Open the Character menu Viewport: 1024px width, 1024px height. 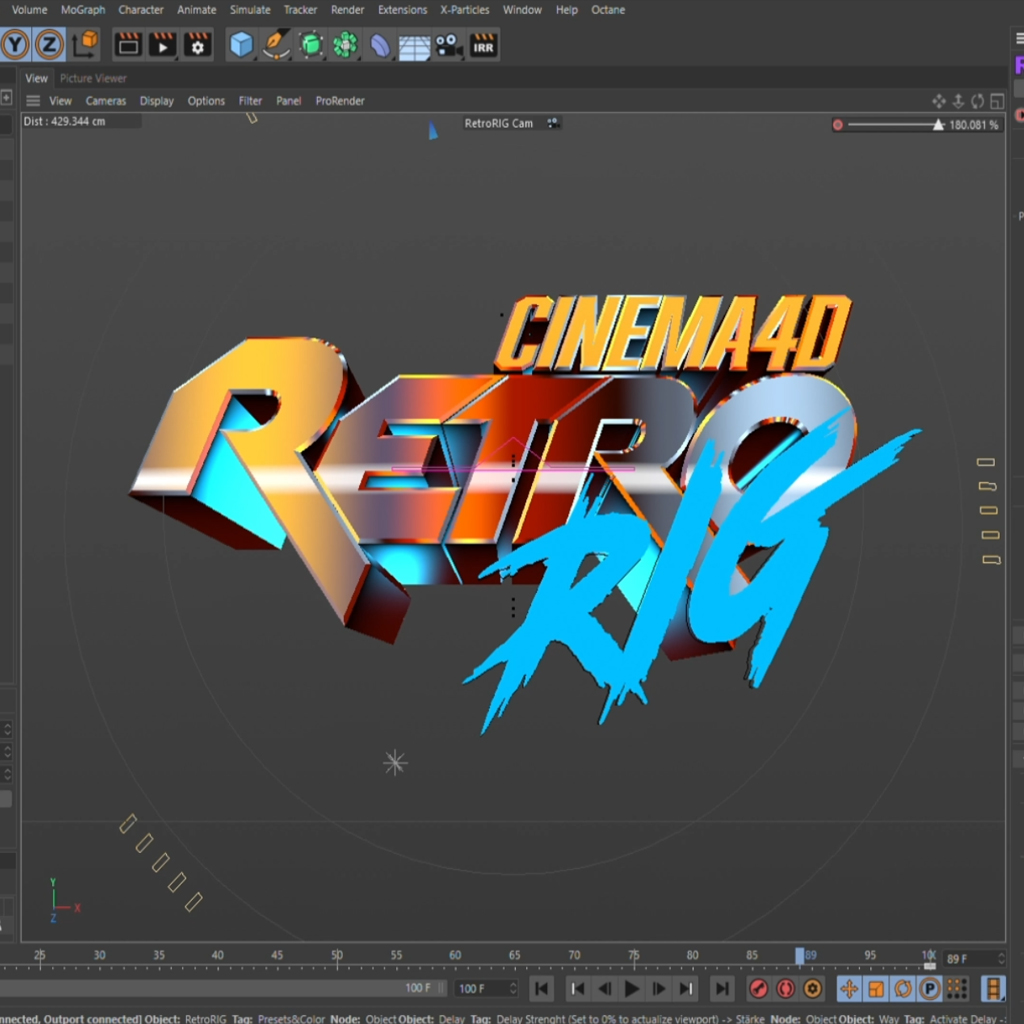click(140, 10)
